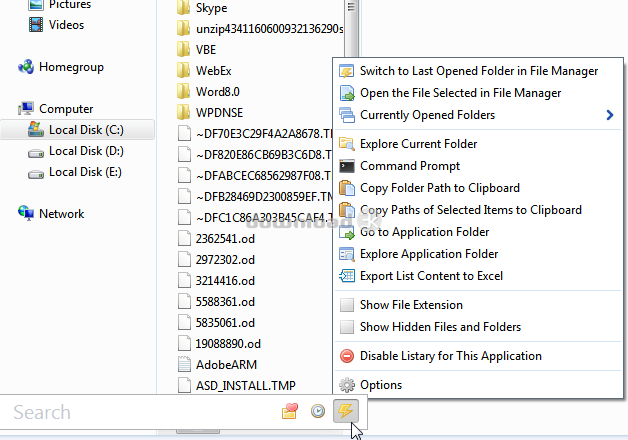This screenshot has width=628, height=440.
Task: Select Network in the navigation pane
Action: [x=61, y=214]
